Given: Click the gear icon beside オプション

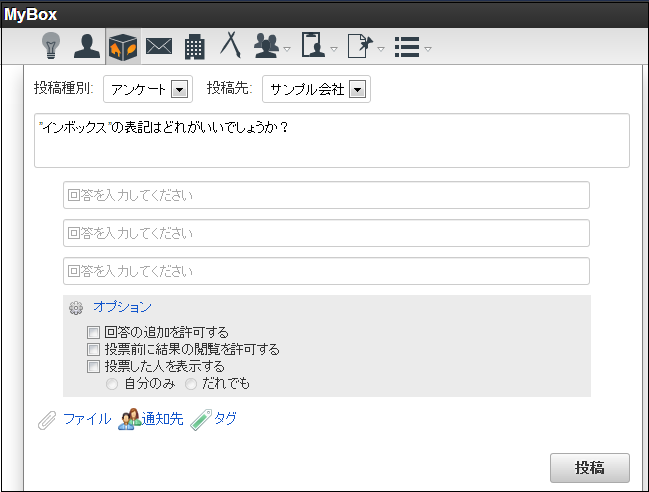Looking at the screenshot, I should point(76,308).
